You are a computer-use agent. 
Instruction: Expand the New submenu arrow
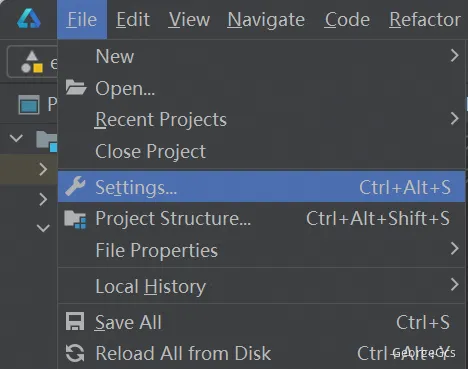[x=455, y=55]
